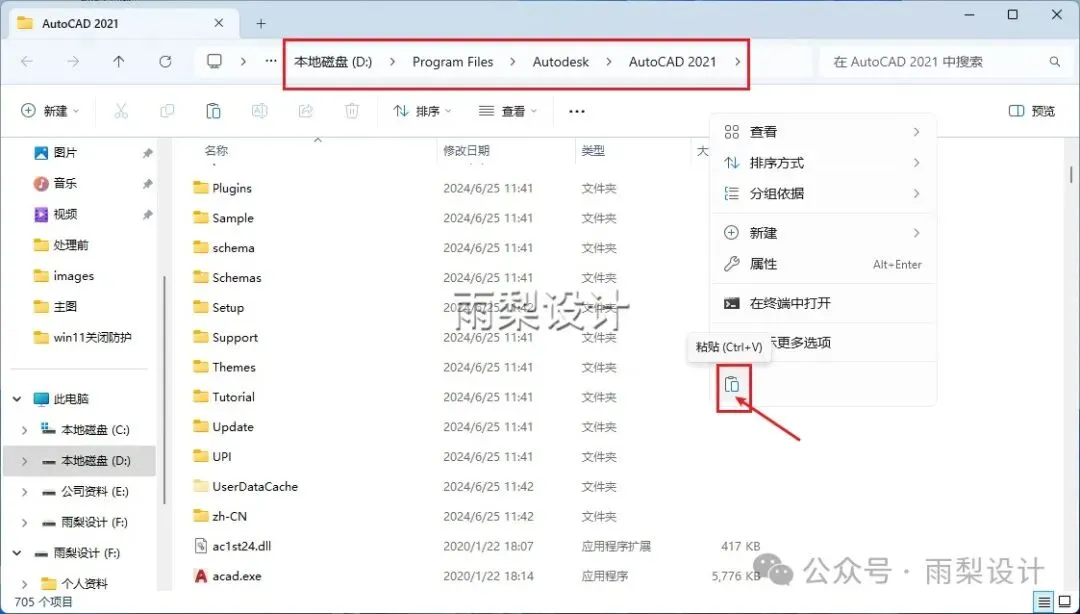The image size is (1080, 614).
Task: Click the navigation pane scrollbar
Action: pyautogui.click(x=164, y=389)
